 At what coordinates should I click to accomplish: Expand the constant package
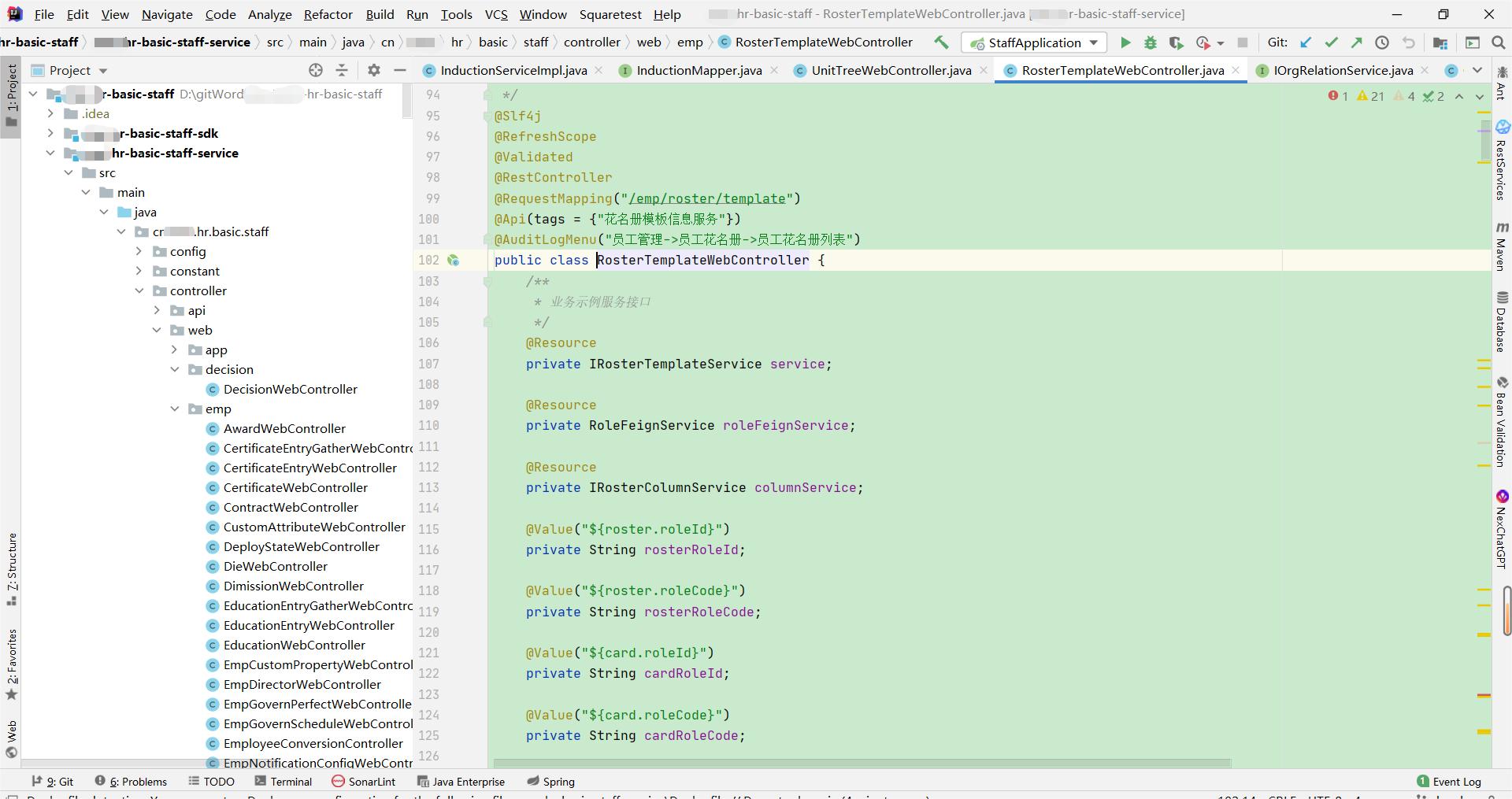[x=139, y=271]
